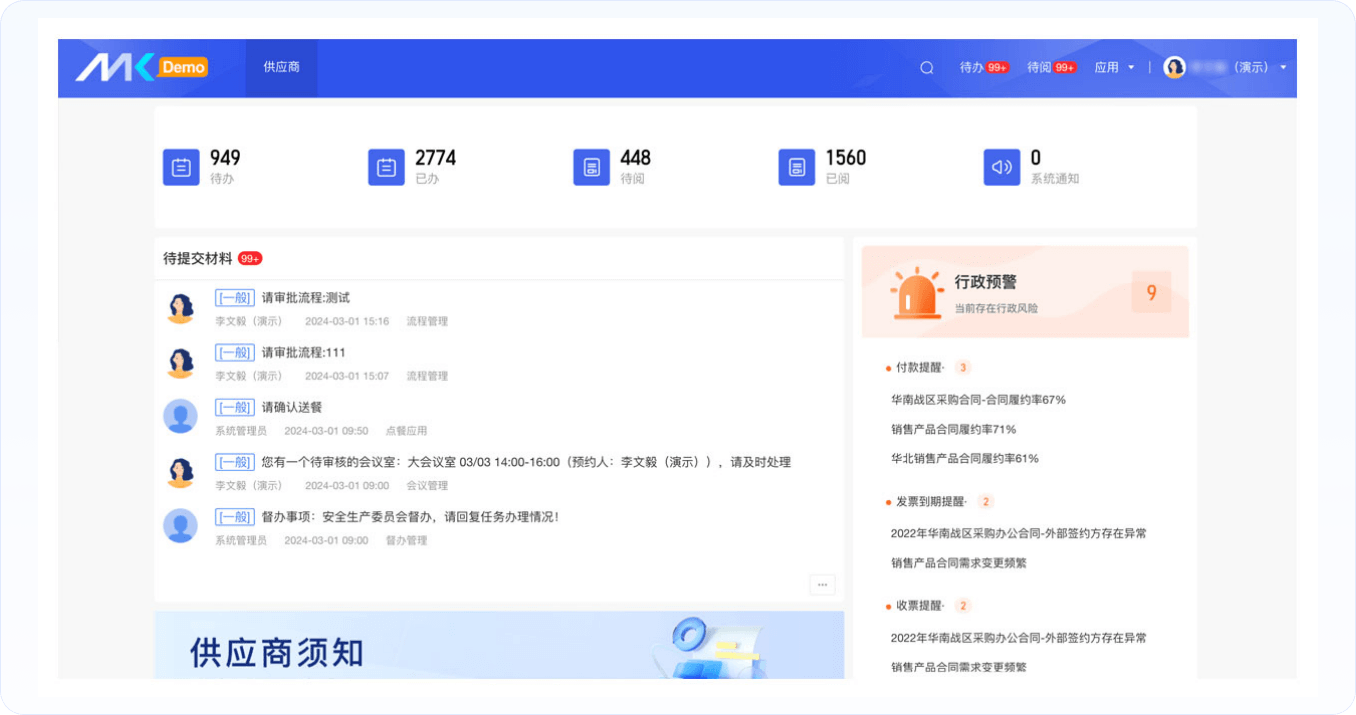
Task: Open 待办 in the top navigation
Action: click(x=983, y=67)
